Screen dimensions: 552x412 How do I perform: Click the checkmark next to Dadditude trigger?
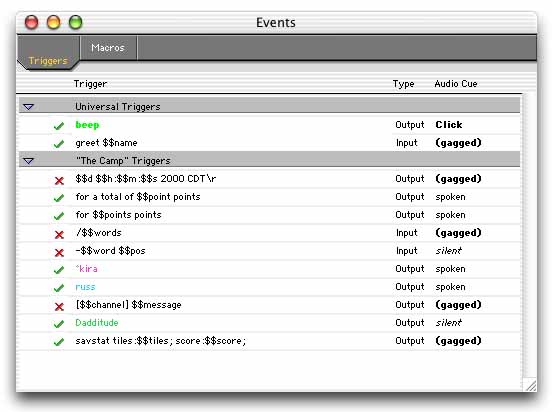tap(59, 324)
